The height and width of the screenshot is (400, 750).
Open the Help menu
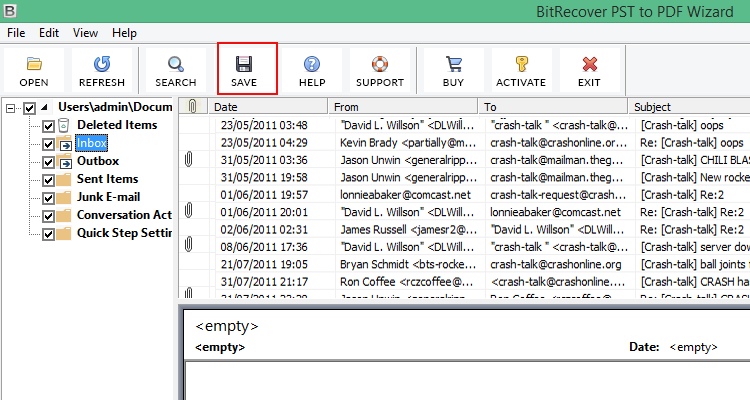(x=124, y=33)
